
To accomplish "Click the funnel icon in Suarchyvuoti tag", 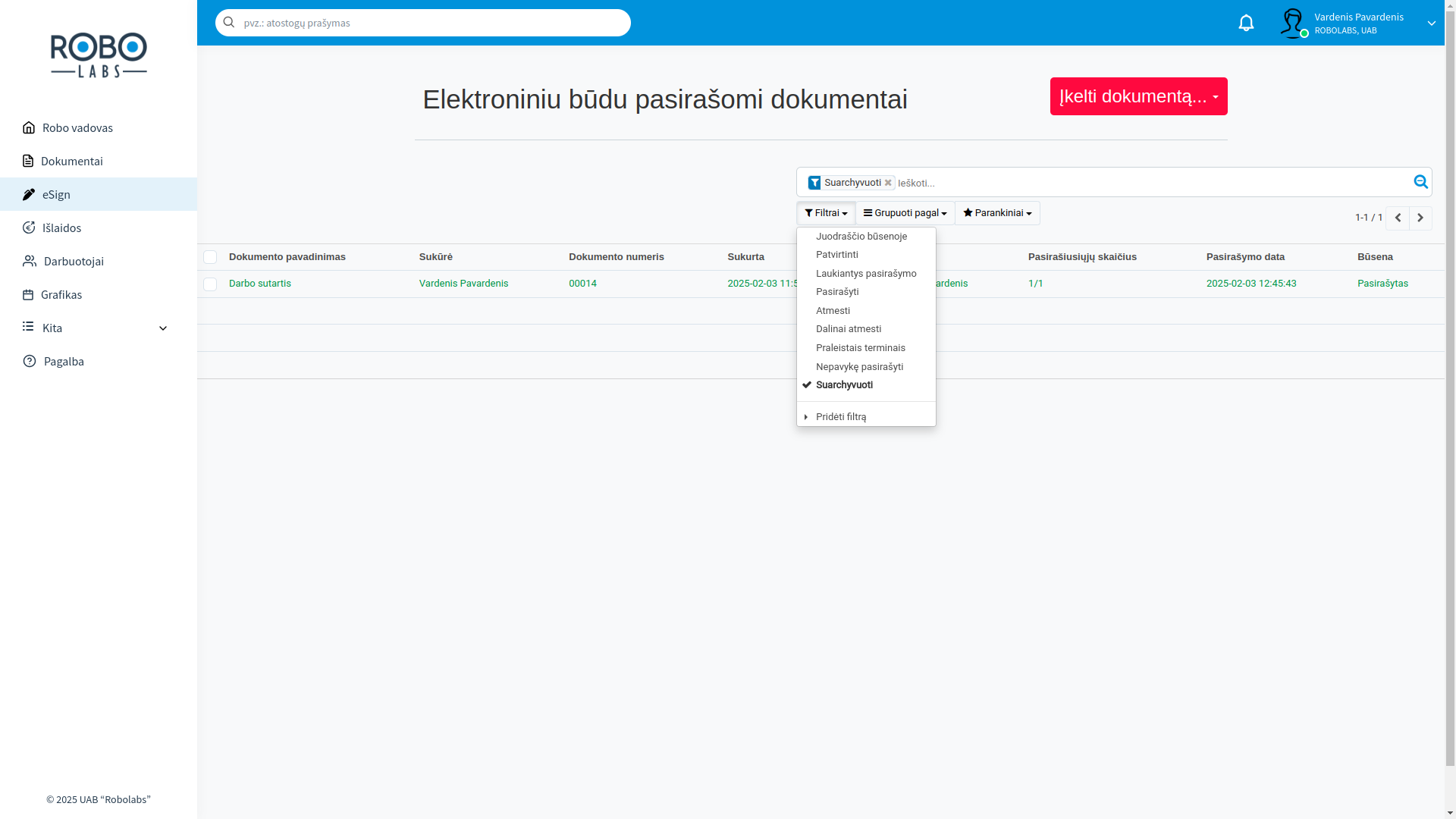I will tap(814, 183).
